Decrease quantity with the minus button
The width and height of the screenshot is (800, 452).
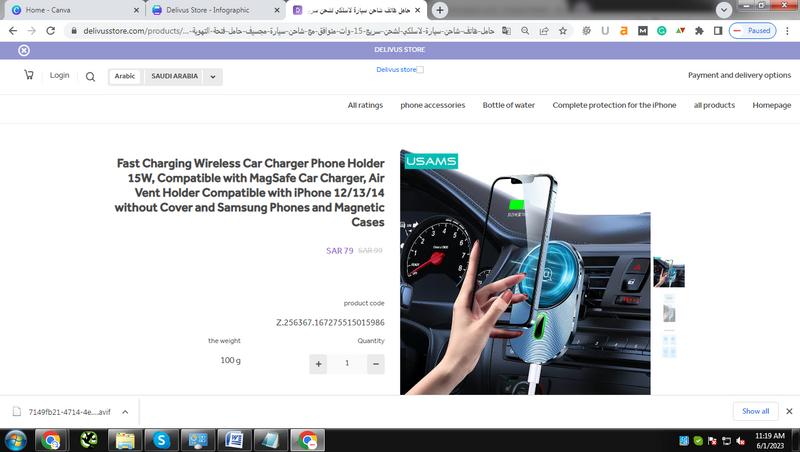pyautogui.click(x=376, y=364)
